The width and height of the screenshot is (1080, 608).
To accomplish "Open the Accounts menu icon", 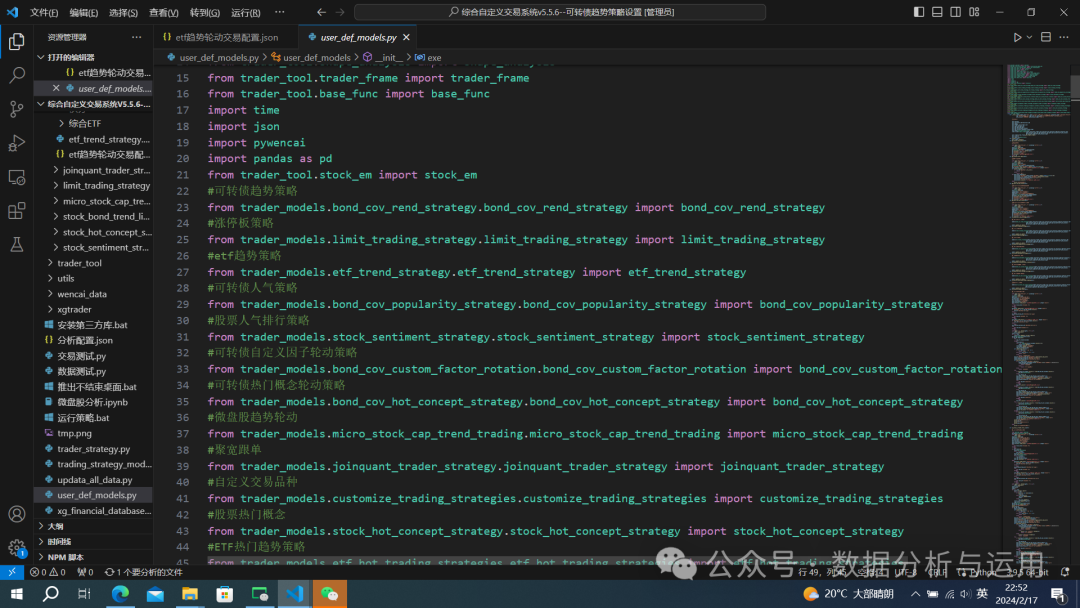I will [x=17, y=514].
